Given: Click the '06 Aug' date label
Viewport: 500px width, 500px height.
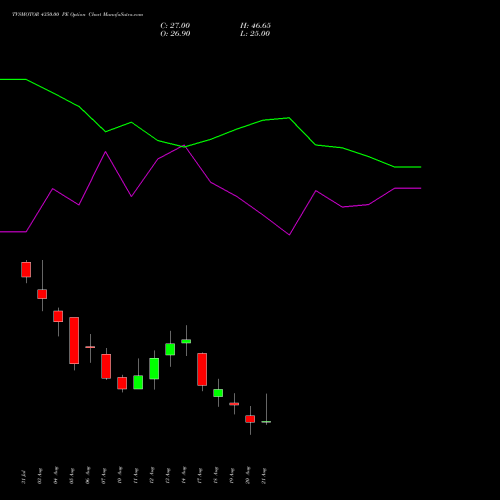Looking at the screenshot, I should [x=88, y=475].
